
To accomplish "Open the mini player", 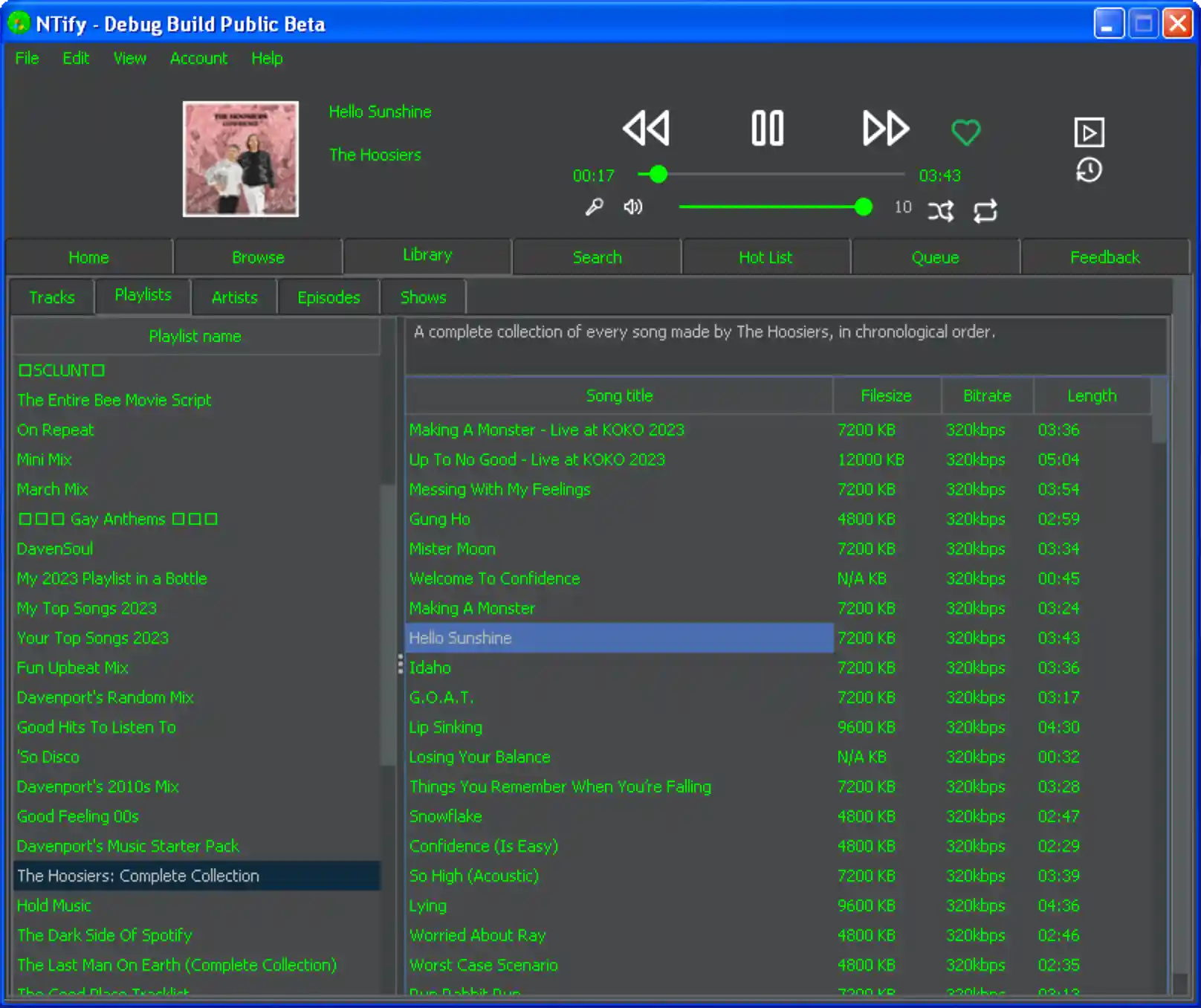I will click(1089, 132).
